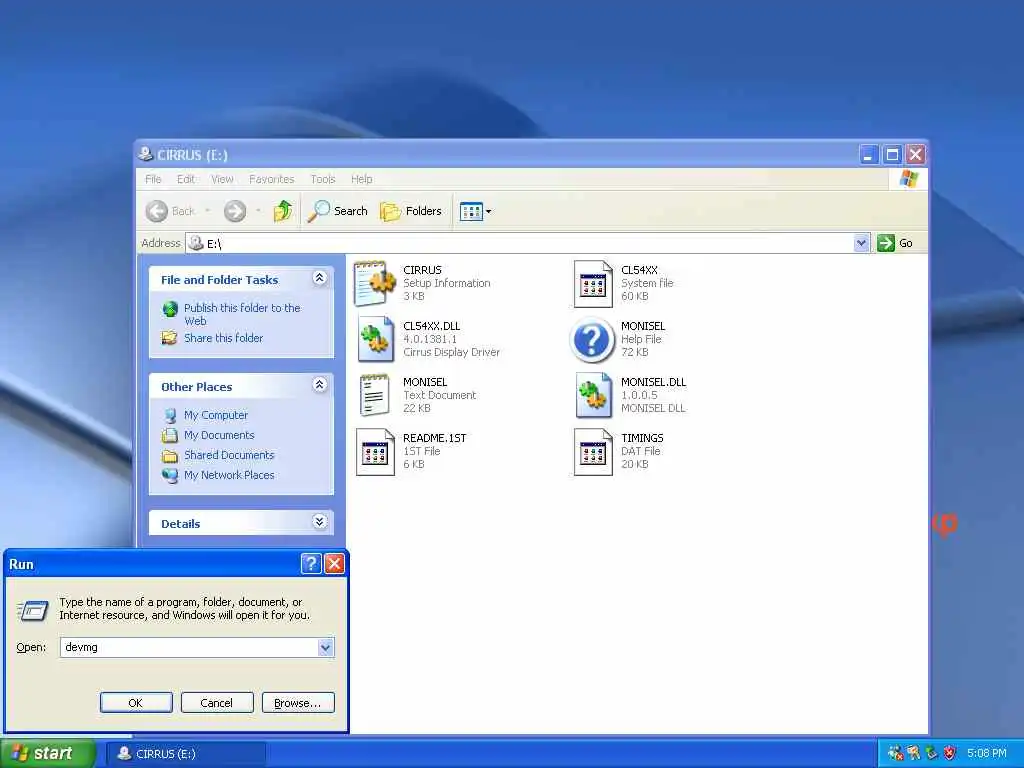The image size is (1024, 768).
Task: Select the CL54XX.DLL display driver icon
Action: [x=376, y=339]
